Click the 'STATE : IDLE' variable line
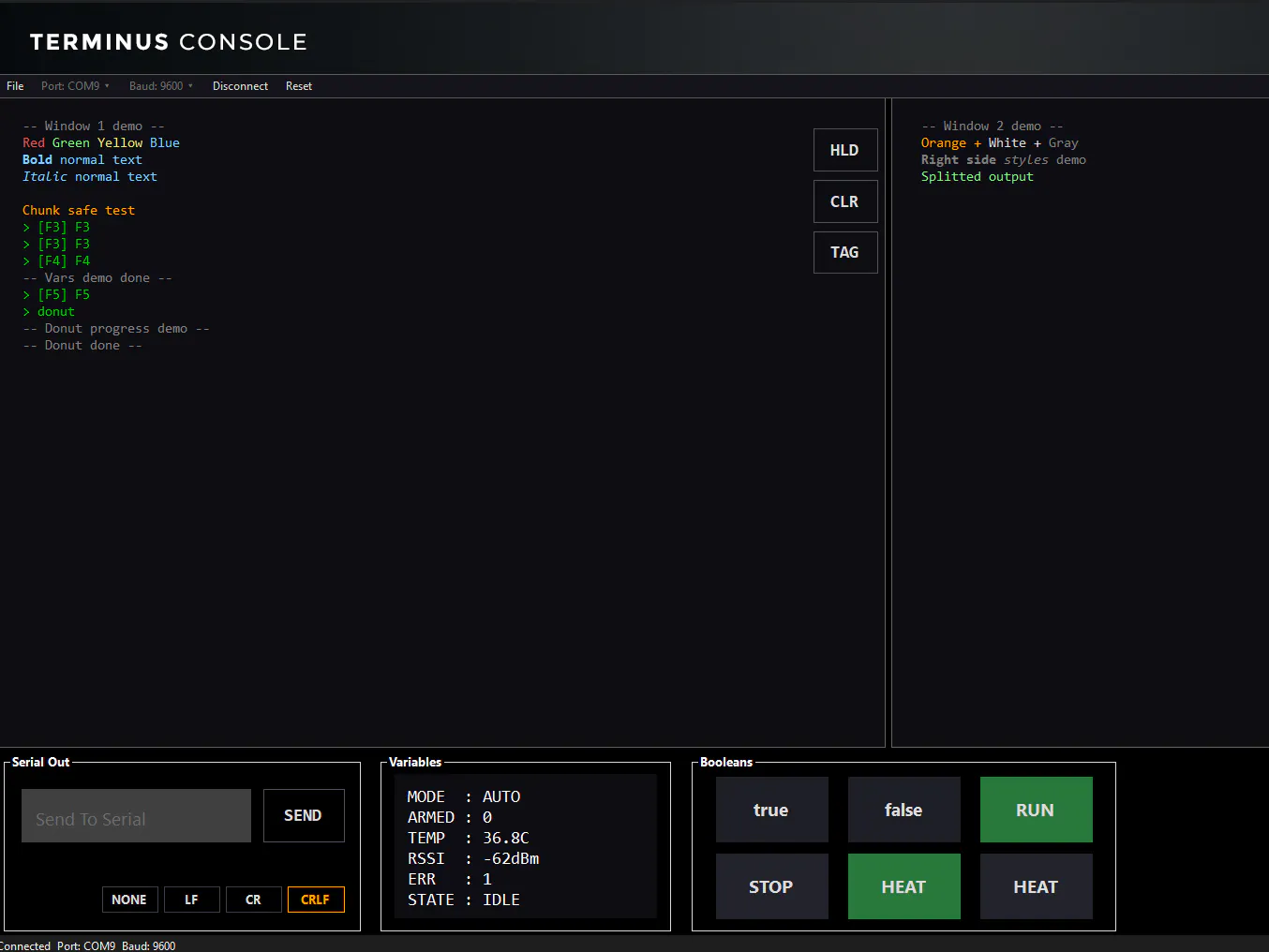 point(464,900)
